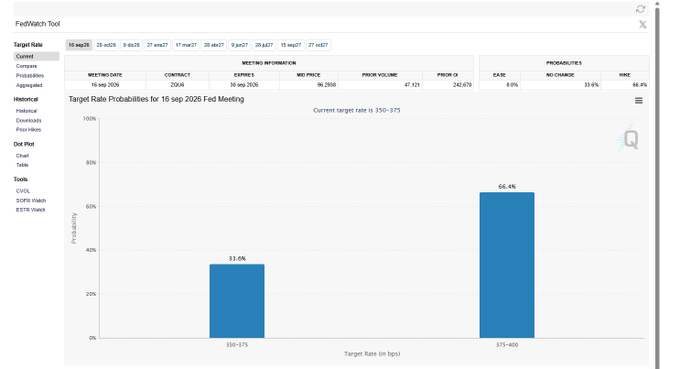Select the 16 sep26 meeting tab
The image size is (680, 369).
(78, 45)
